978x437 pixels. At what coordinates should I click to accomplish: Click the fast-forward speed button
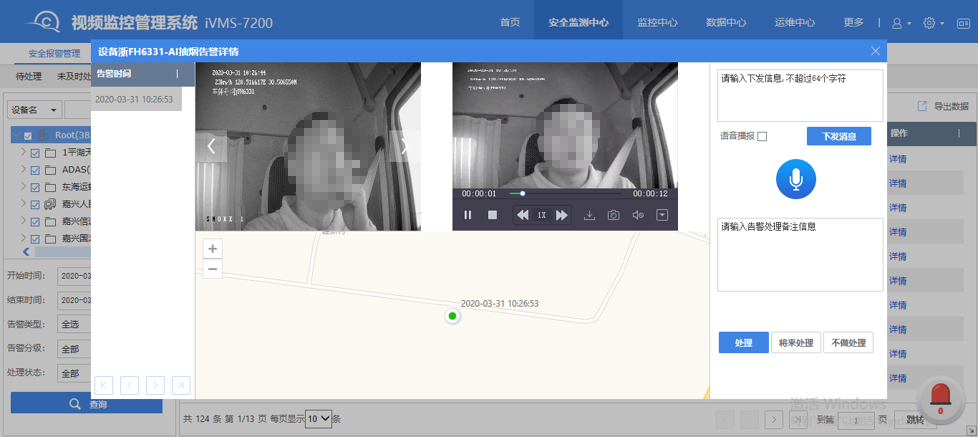click(561, 215)
